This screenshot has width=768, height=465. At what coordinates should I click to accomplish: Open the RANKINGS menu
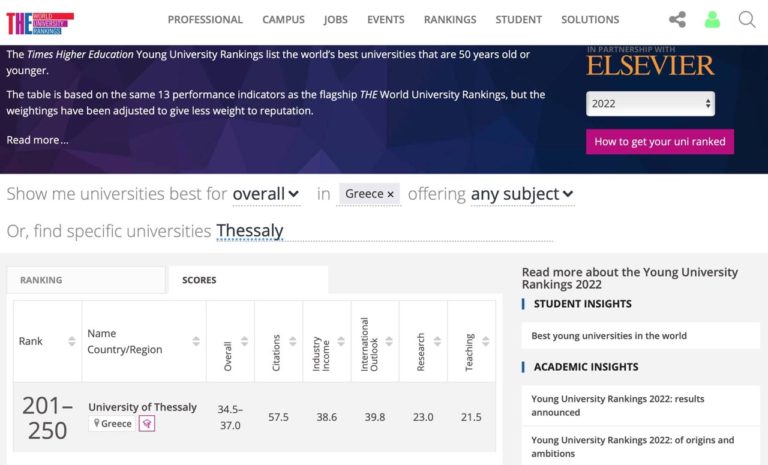pos(450,20)
